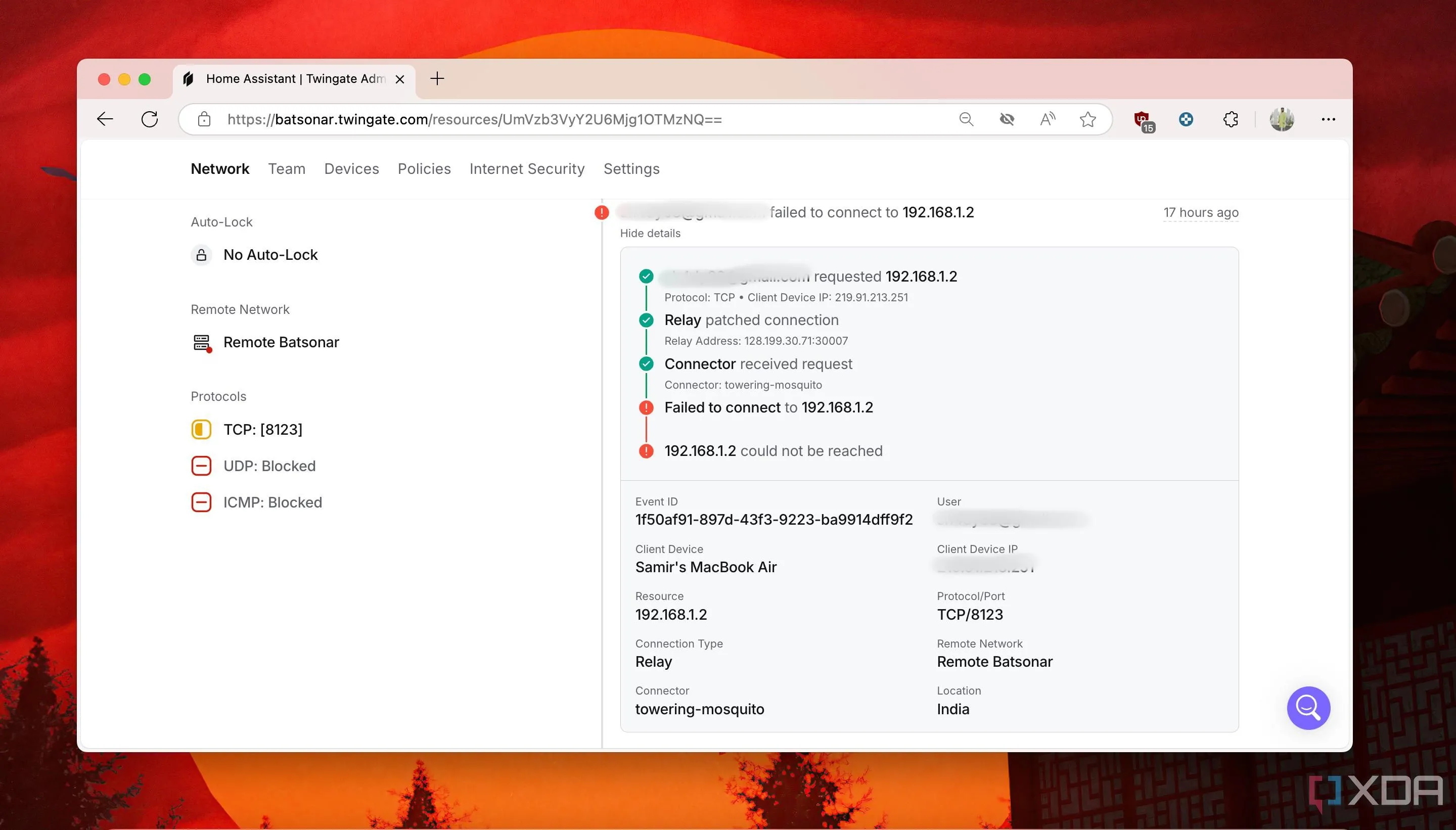Click green check beside Connector received request
The width and height of the screenshot is (1456, 830).
(x=646, y=364)
